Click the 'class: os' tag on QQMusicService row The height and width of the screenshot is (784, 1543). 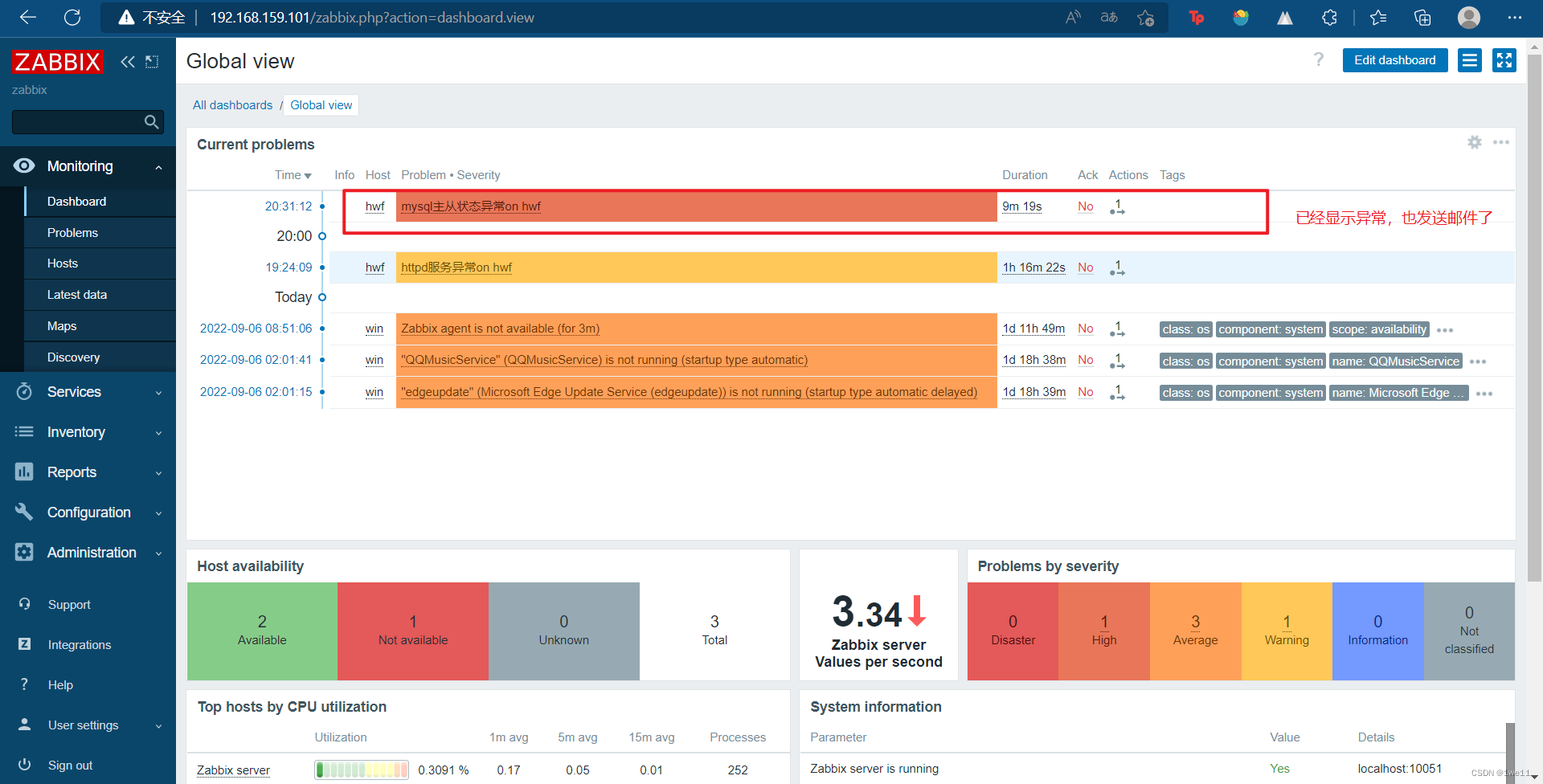coord(1185,361)
